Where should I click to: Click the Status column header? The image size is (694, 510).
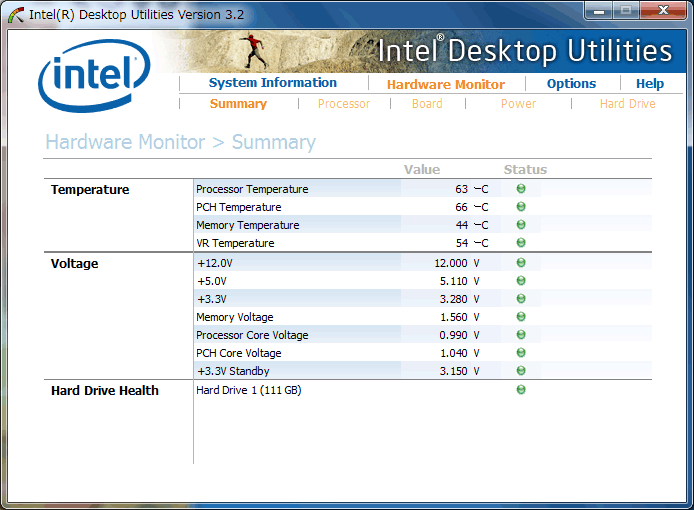(525, 170)
